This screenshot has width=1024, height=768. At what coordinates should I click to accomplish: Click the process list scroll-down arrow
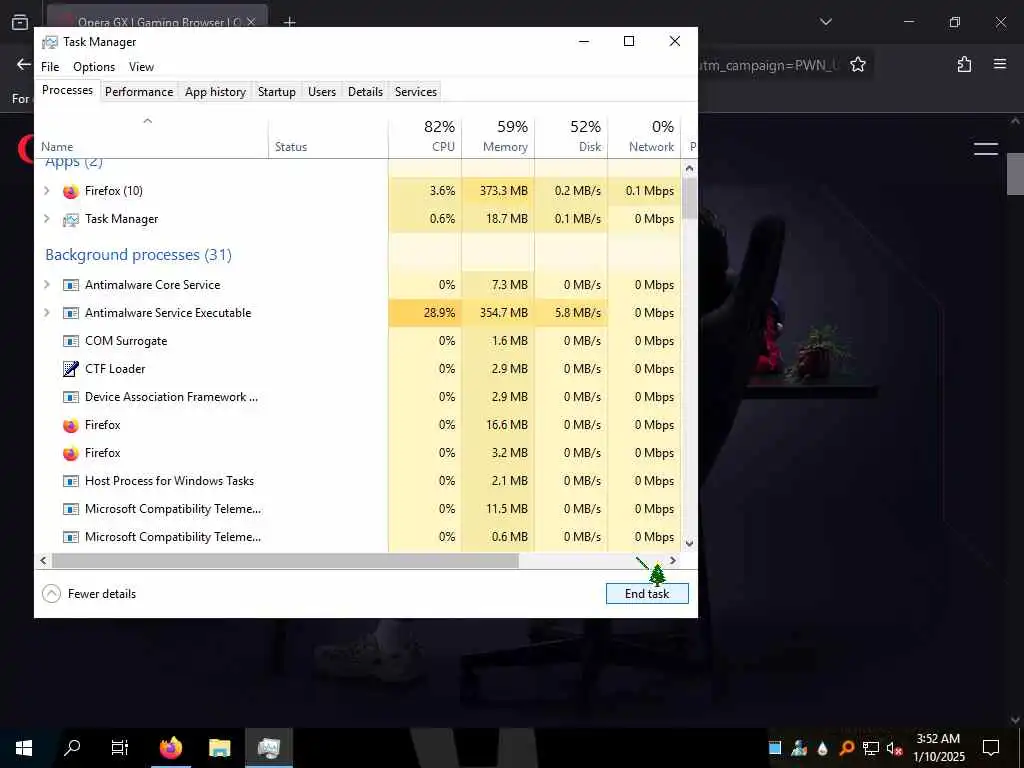(x=689, y=543)
